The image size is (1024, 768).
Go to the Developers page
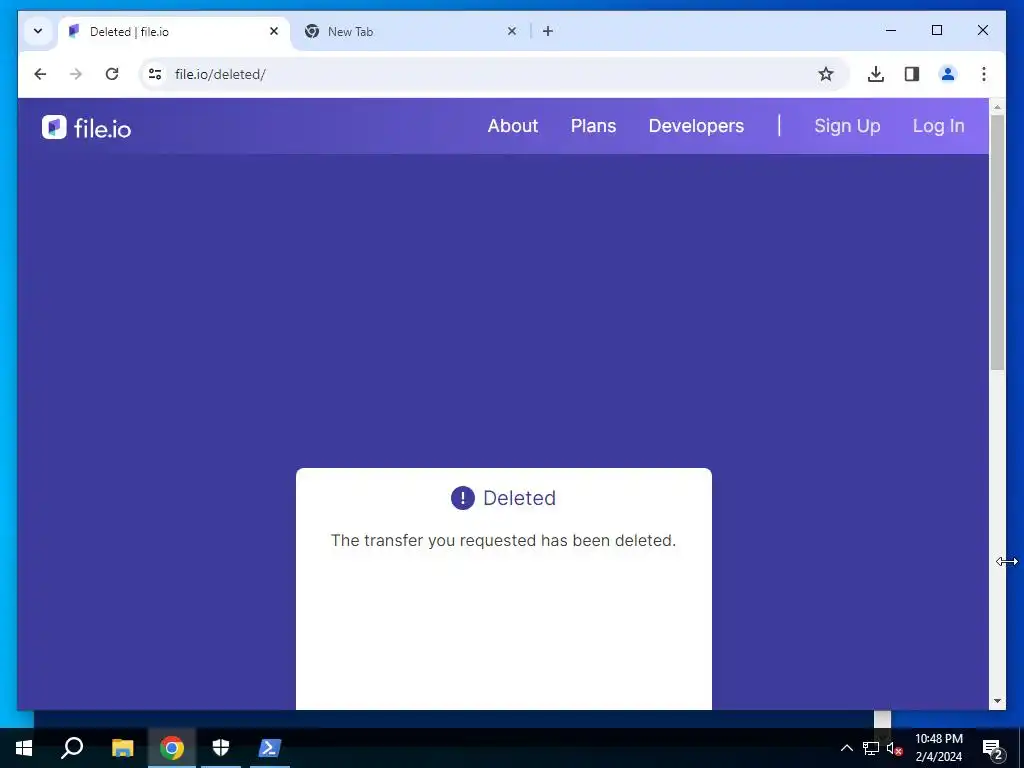[696, 126]
